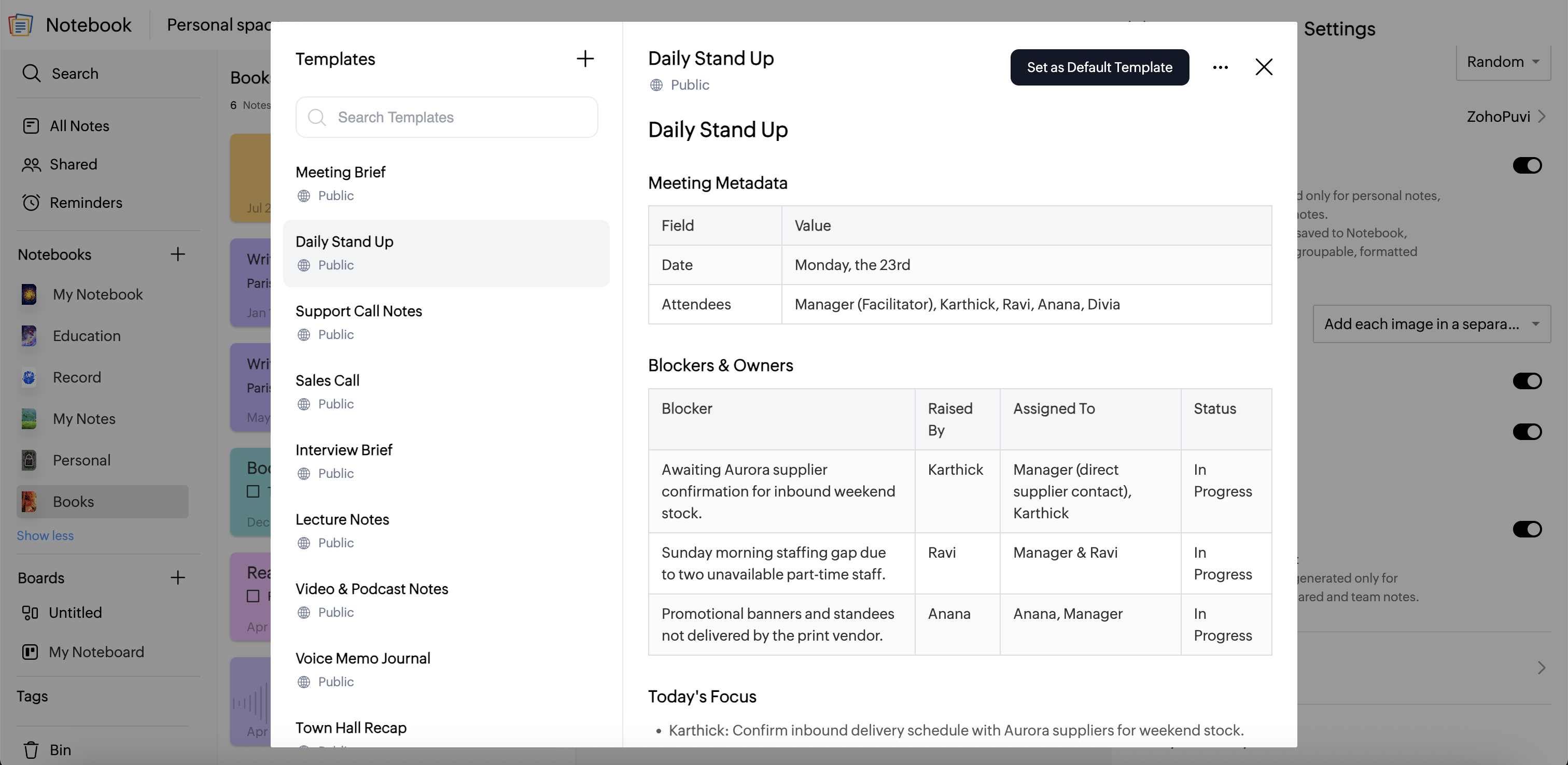The height and width of the screenshot is (765, 1568).
Task: Click into the Search Templates field
Action: tap(446, 117)
